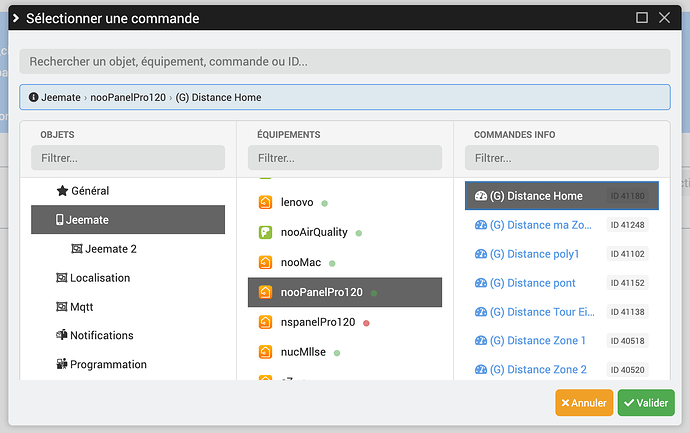Click the chevron icon before the dialog title

16,18
